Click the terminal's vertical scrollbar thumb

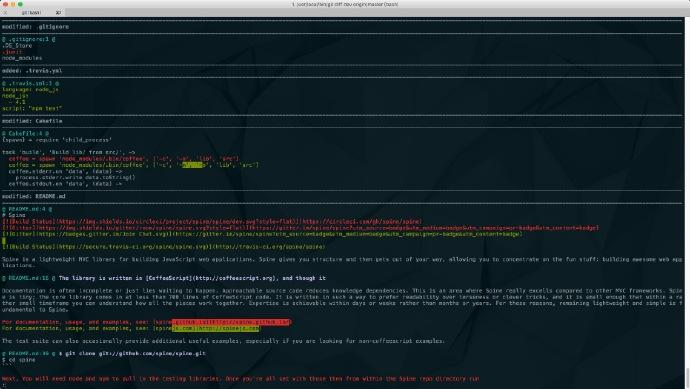coord(687,378)
